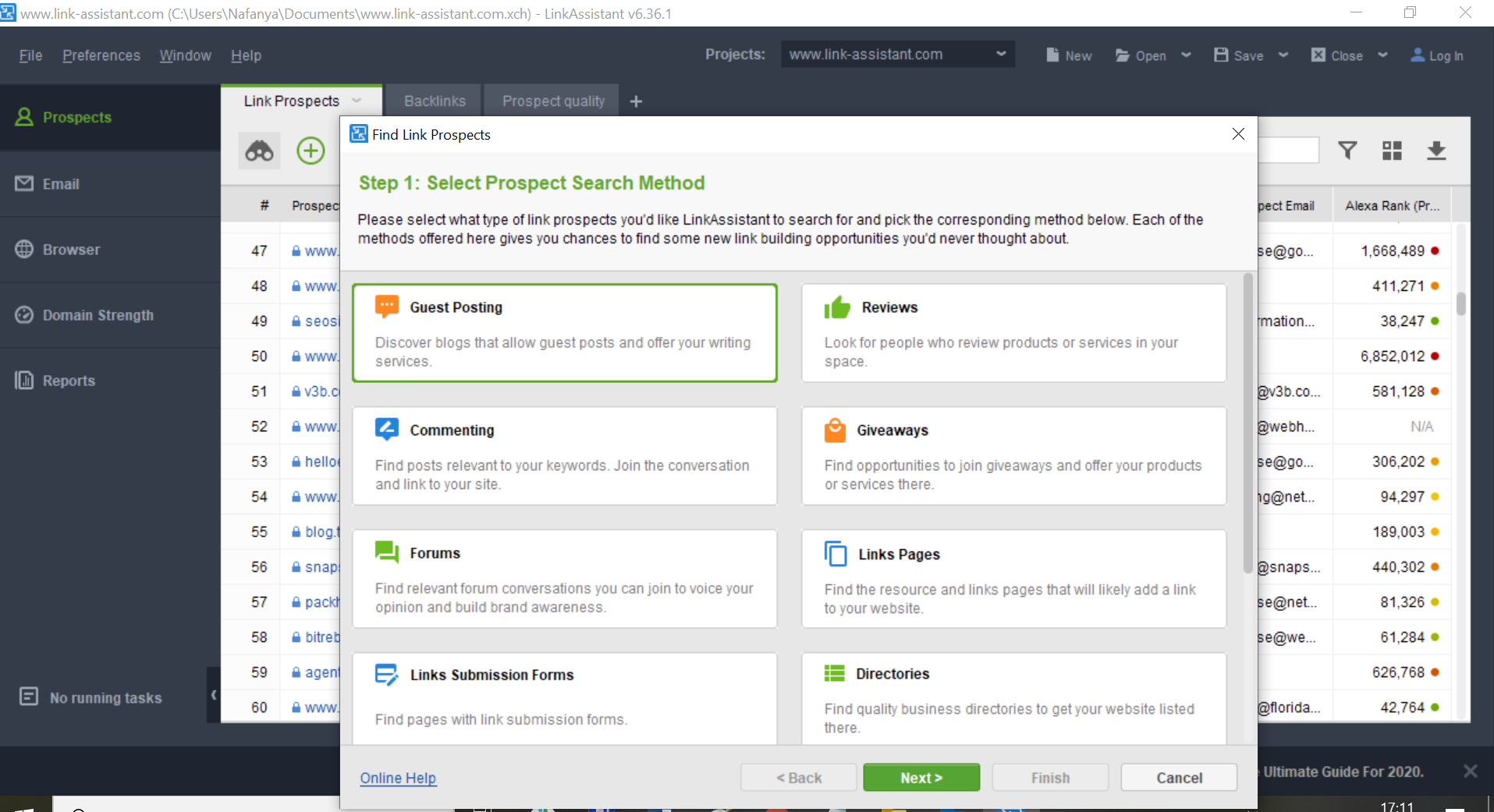Click the green plus add prospect icon

coord(311,151)
